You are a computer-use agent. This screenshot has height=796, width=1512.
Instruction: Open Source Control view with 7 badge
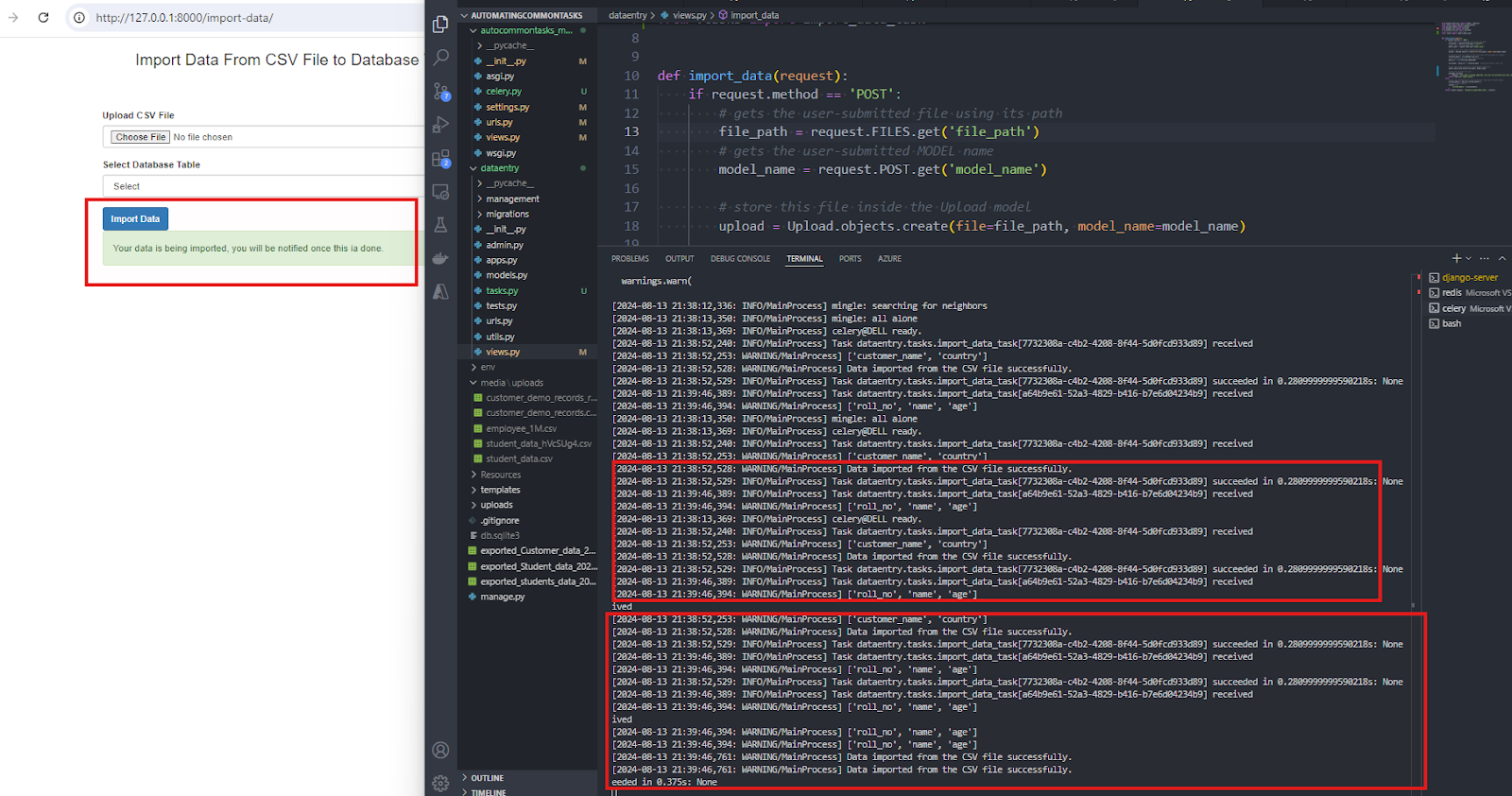point(441,92)
